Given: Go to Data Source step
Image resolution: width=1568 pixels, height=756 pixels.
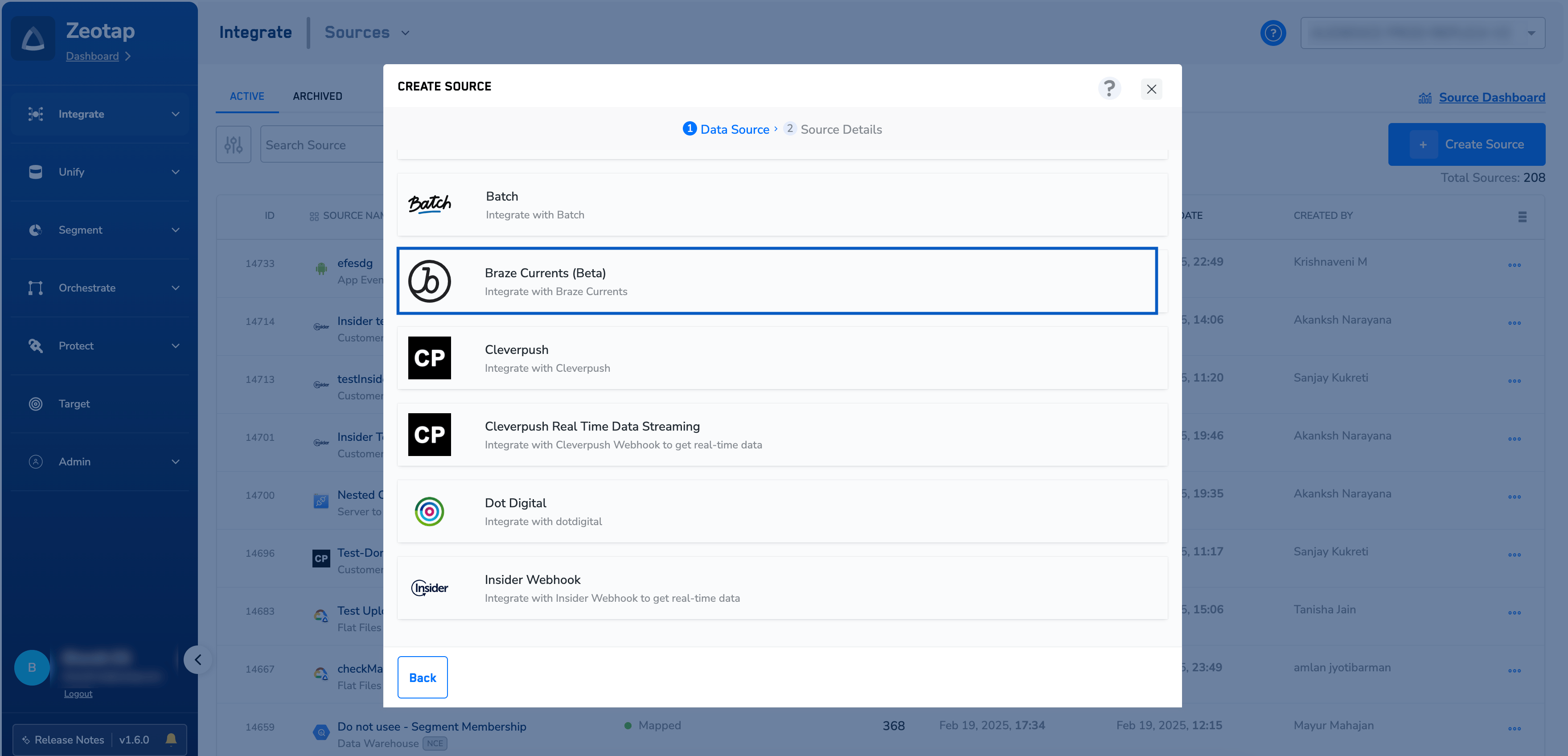Looking at the screenshot, I should 726,129.
